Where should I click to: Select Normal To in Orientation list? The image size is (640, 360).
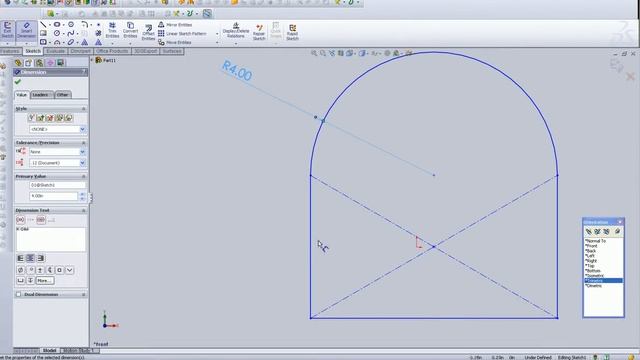(596, 241)
